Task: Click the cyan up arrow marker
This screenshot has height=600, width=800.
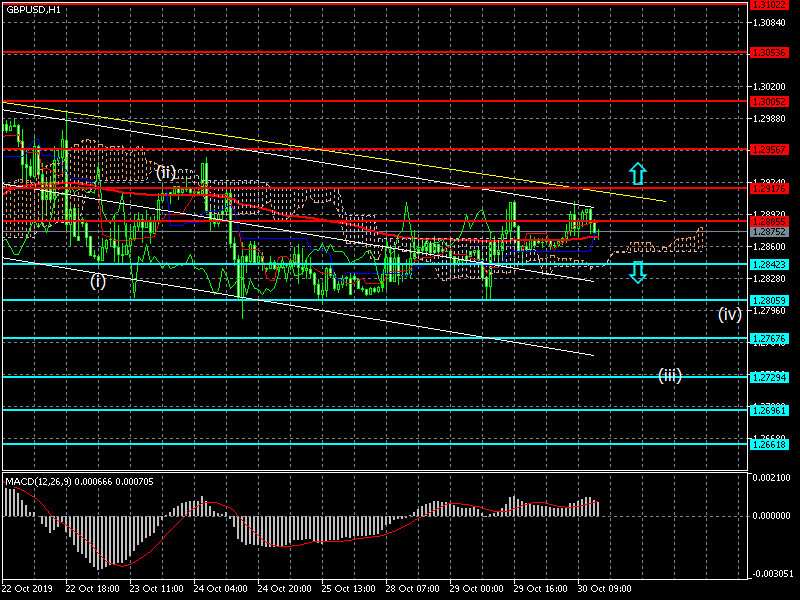Action: 638,173
